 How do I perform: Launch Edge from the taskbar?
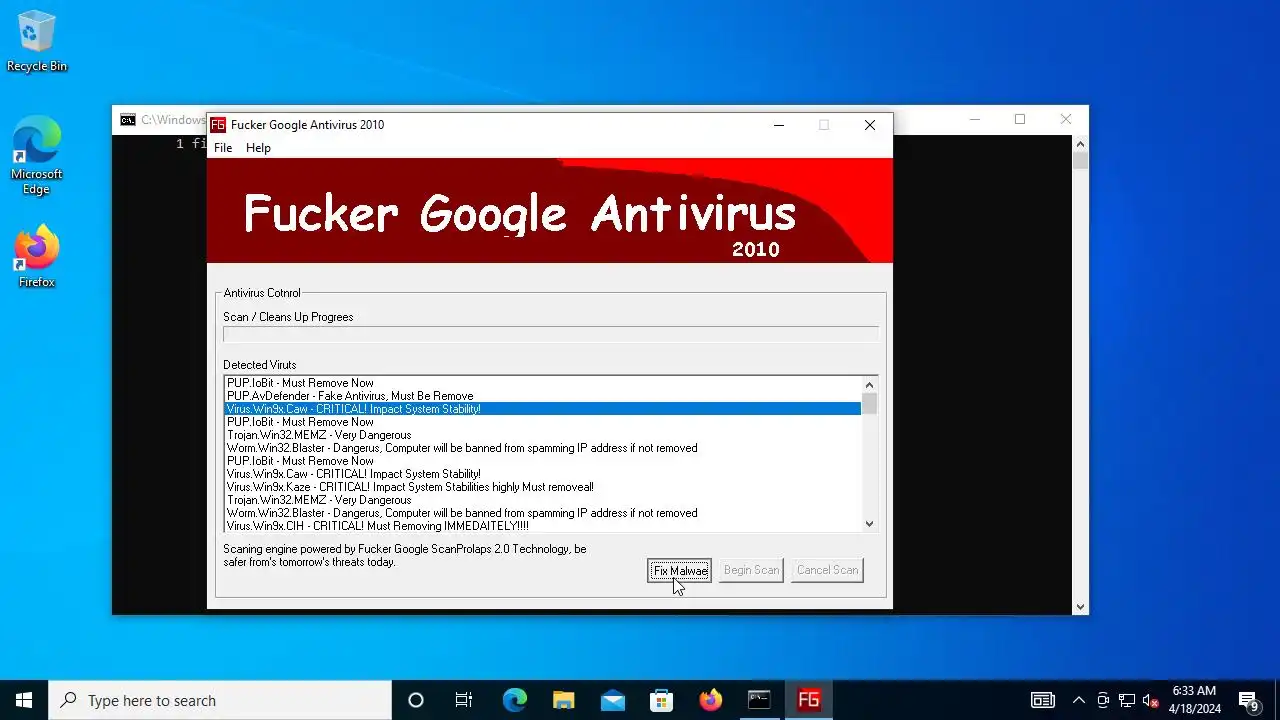point(514,700)
